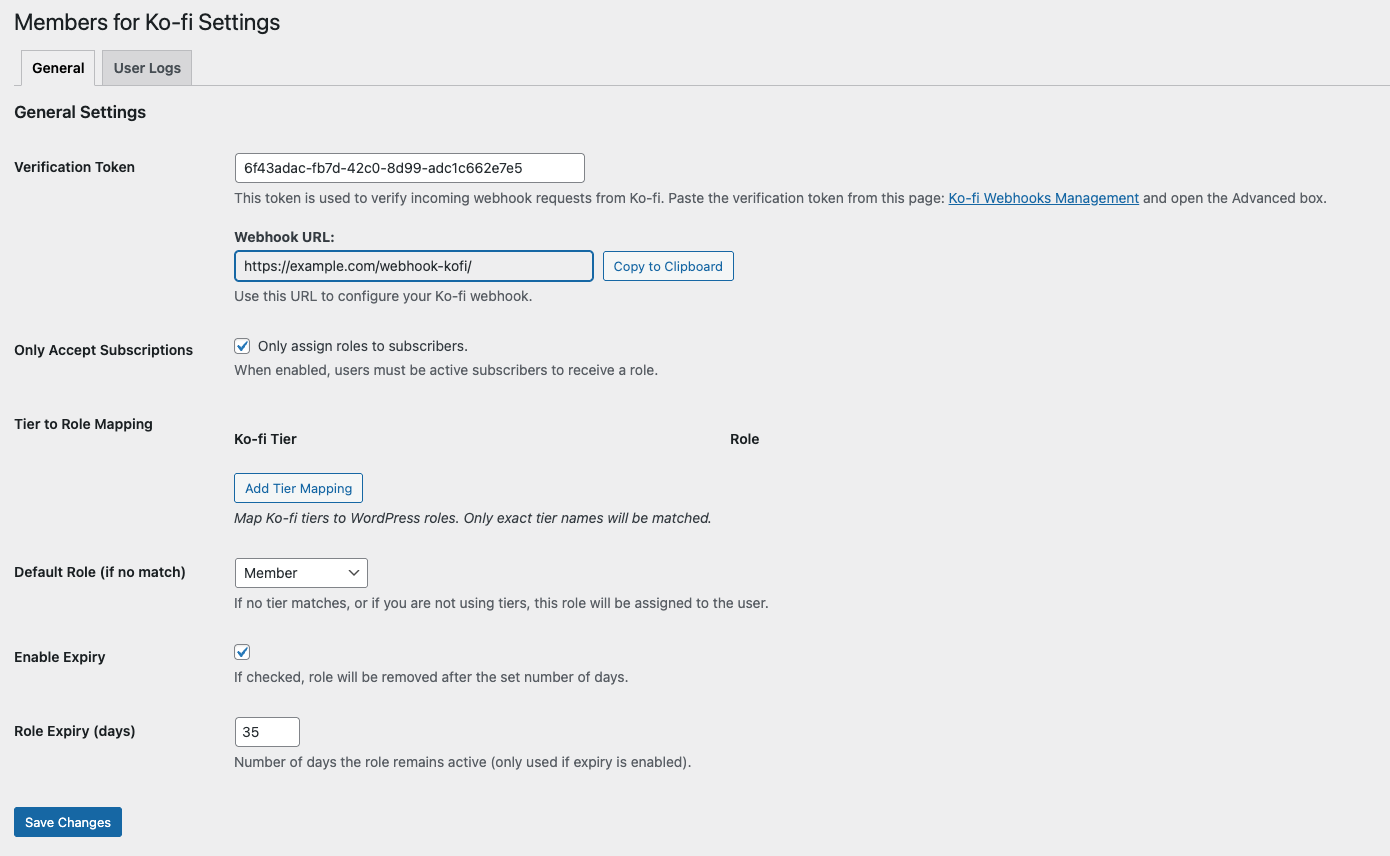
Task: Click the "Role Expiry (days)" row label
Action: point(74,731)
